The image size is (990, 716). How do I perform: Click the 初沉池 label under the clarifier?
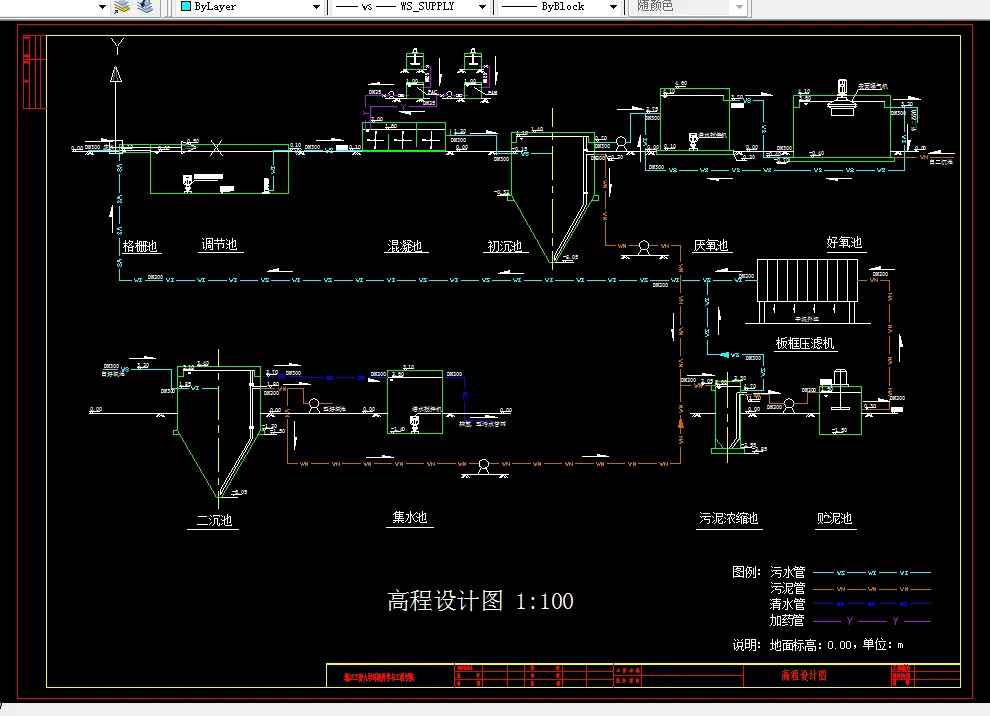(x=506, y=245)
